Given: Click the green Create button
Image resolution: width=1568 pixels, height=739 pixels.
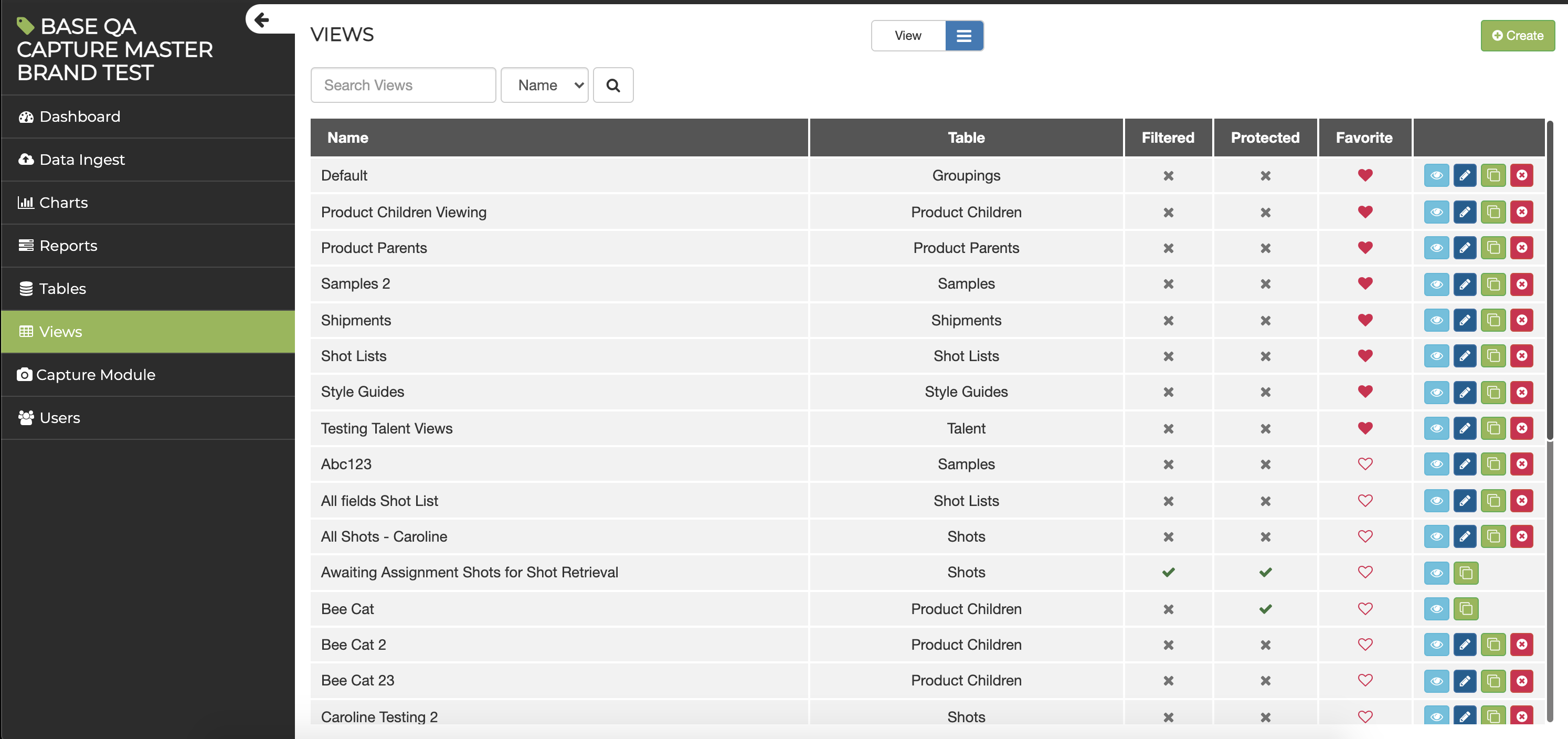Looking at the screenshot, I should [1517, 36].
